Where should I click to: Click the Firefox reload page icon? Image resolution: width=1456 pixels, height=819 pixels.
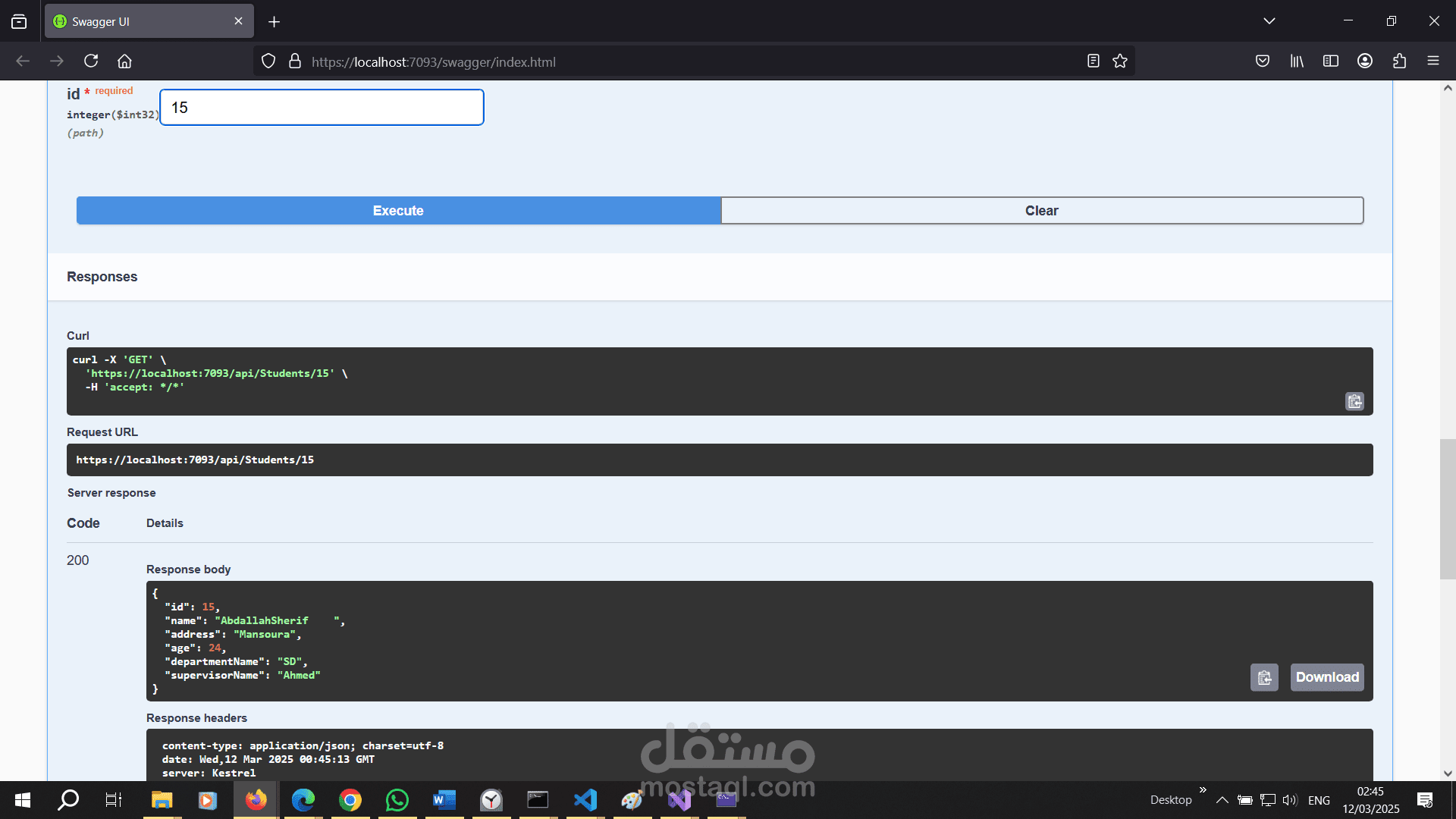pos(91,61)
